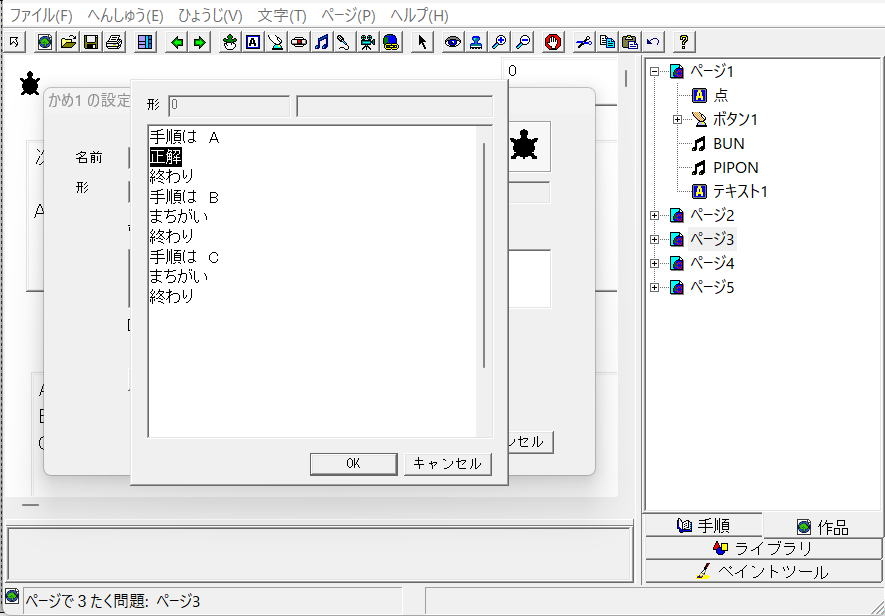Add a new turtle with the turtle icon

(x=230, y=42)
